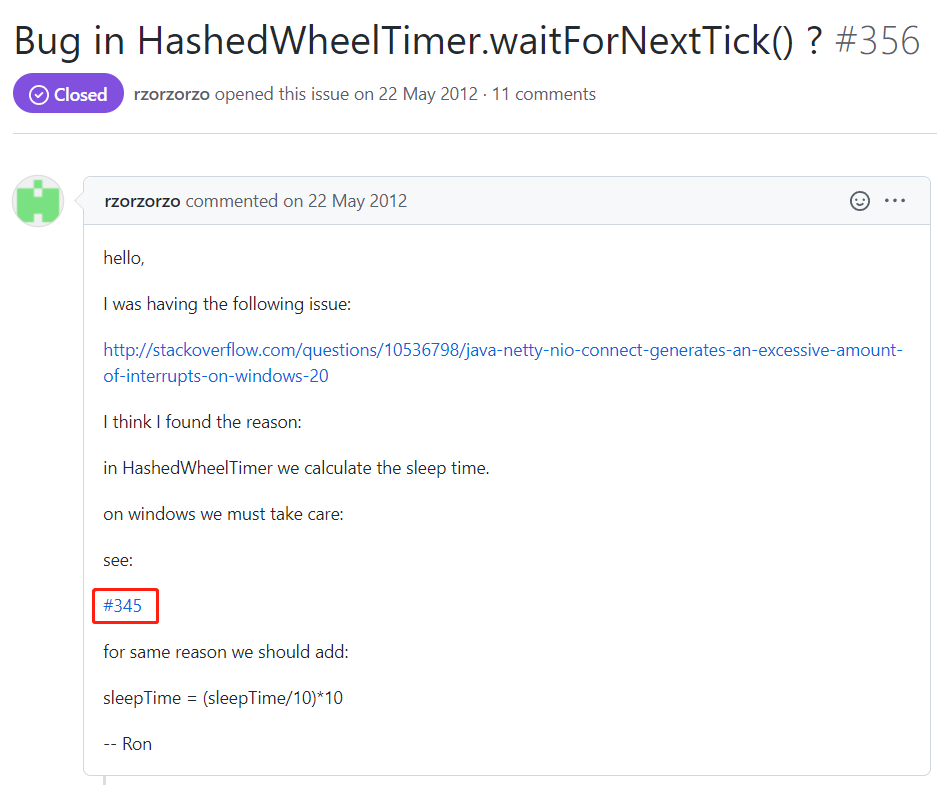Click the text "for same reason we should add:"

(x=225, y=652)
